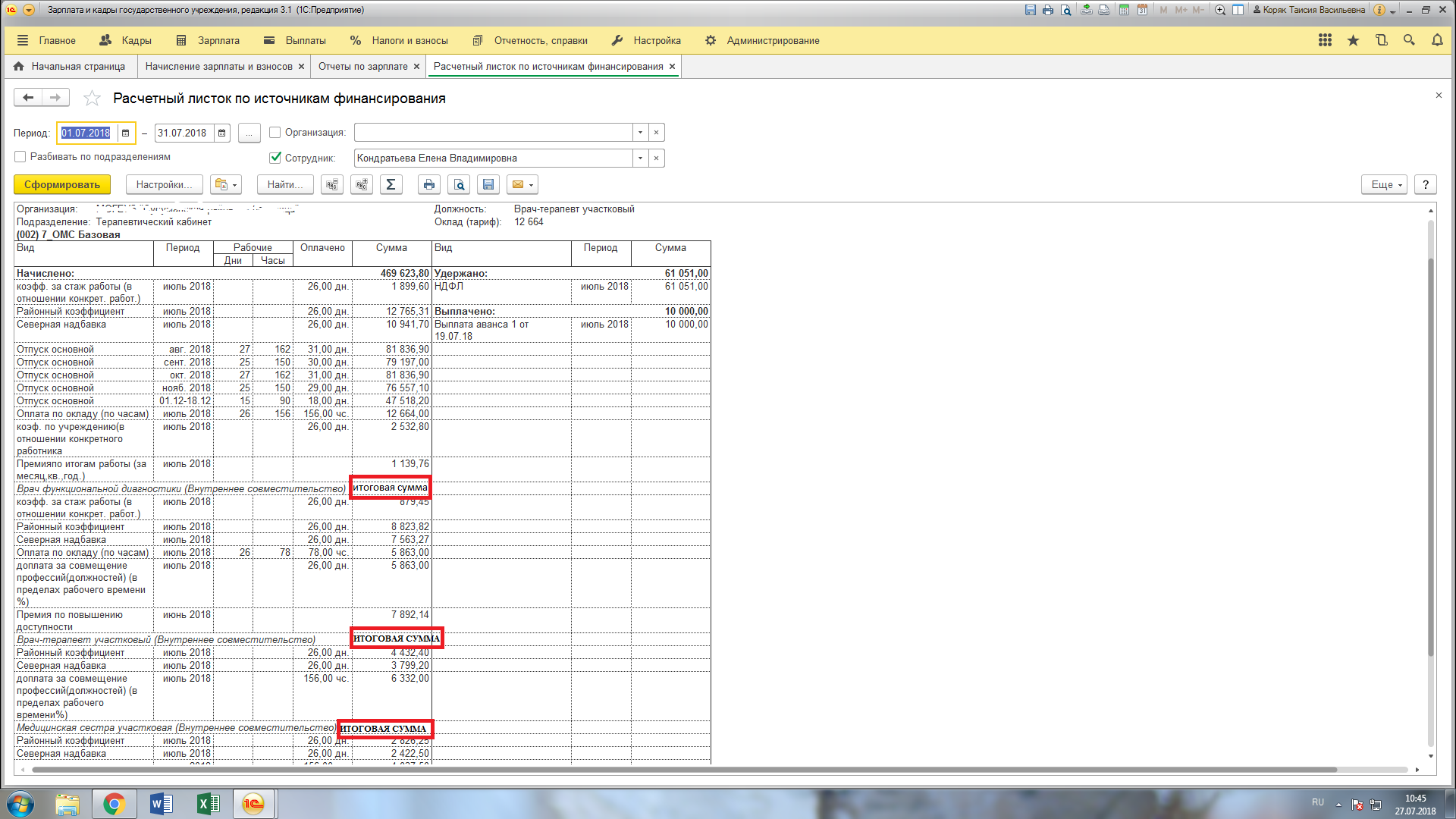Open the envelope send-by-email dropdown
1456x819 pixels.
(522, 184)
